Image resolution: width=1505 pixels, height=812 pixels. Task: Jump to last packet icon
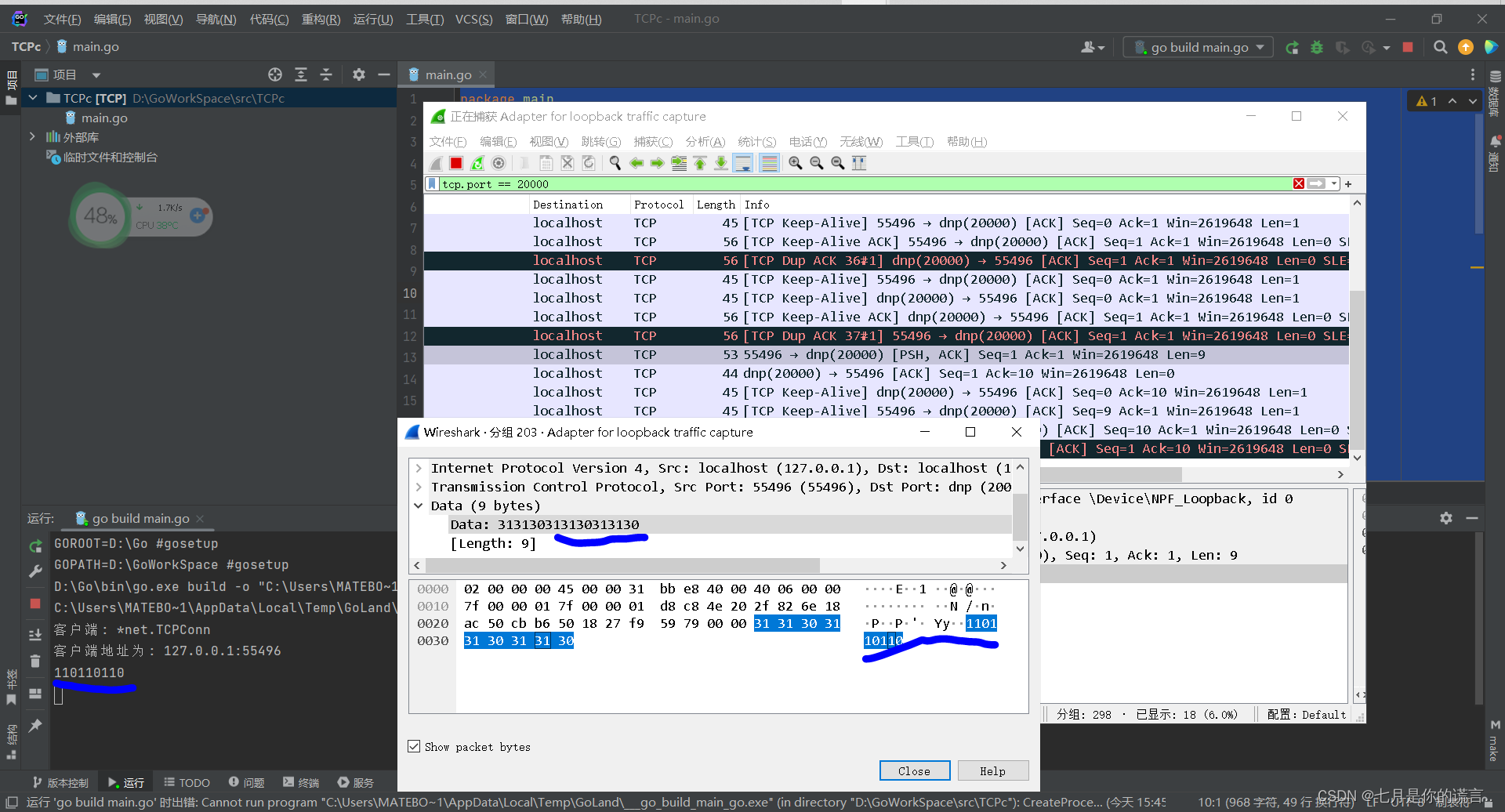click(721, 163)
